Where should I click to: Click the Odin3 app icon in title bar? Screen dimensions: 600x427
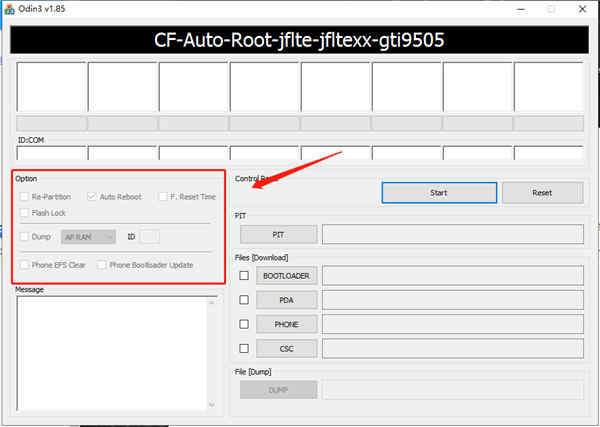(x=10, y=9)
